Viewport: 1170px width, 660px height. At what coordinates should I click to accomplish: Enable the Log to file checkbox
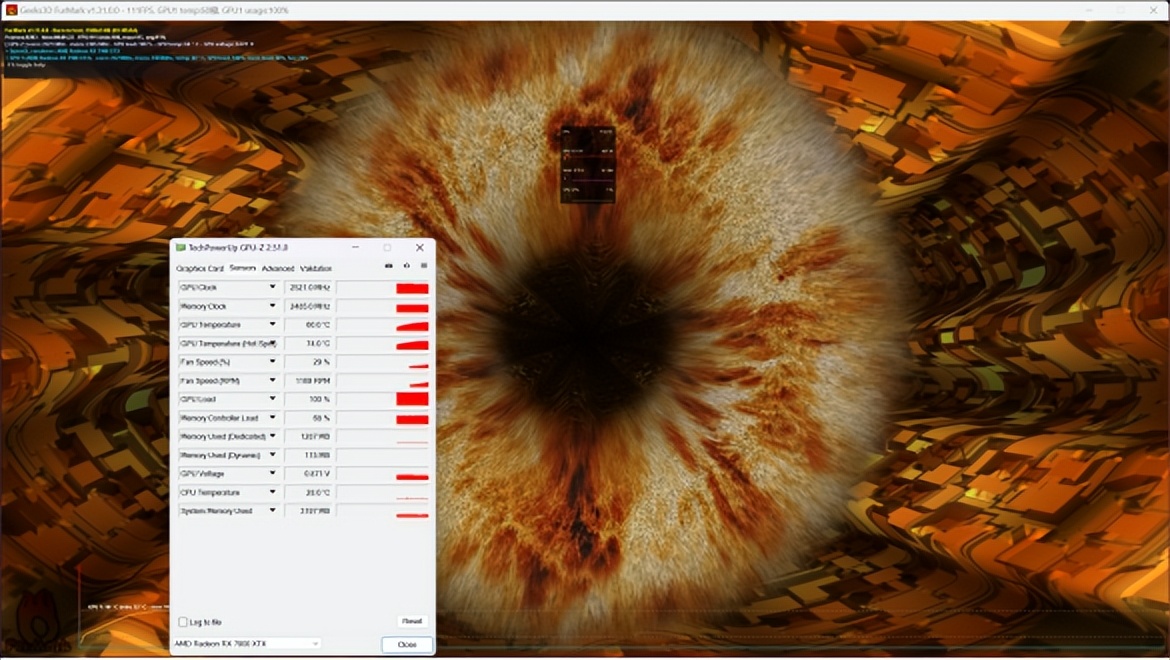tap(183, 621)
